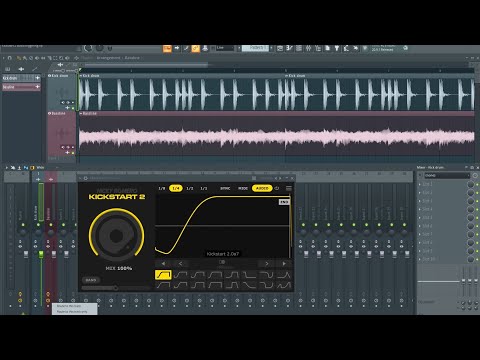This screenshot has height=360, width=480.
Task: Click the center icon between the Kickstart curve arrows
Action: coord(222,263)
